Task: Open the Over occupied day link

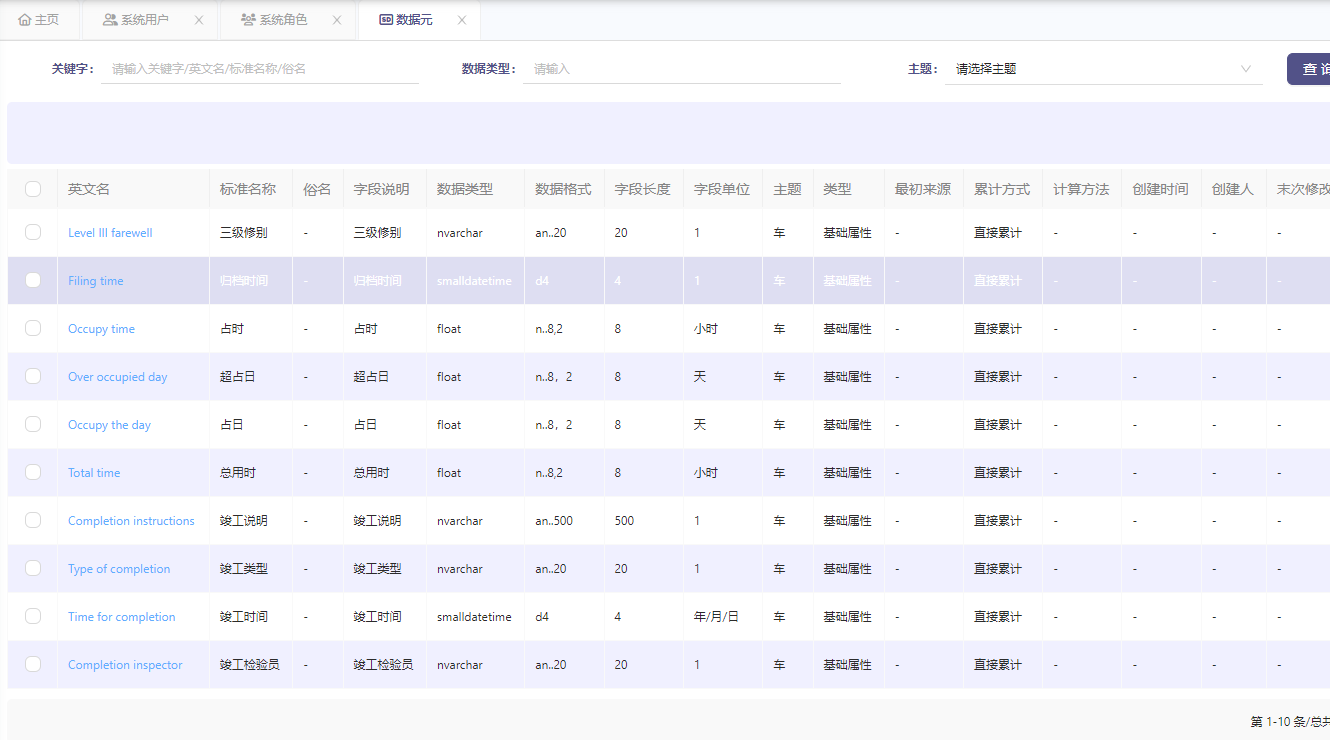Action: click(x=118, y=377)
